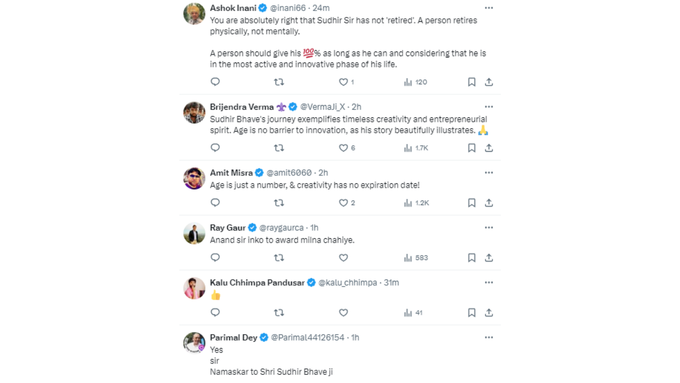Bookmark Ray Gaur's tweet
The width and height of the screenshot is (680, 383).
coord(471,258)
